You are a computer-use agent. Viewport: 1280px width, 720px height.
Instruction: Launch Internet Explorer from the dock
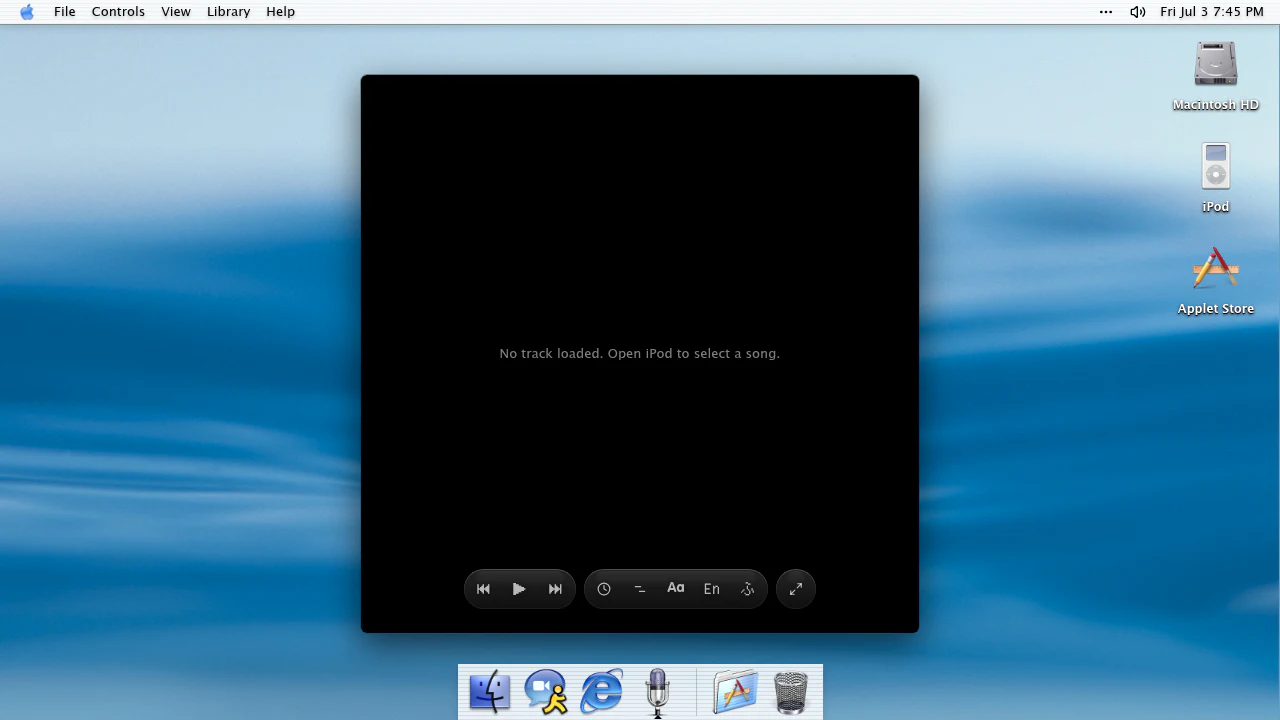coord(602,692)
